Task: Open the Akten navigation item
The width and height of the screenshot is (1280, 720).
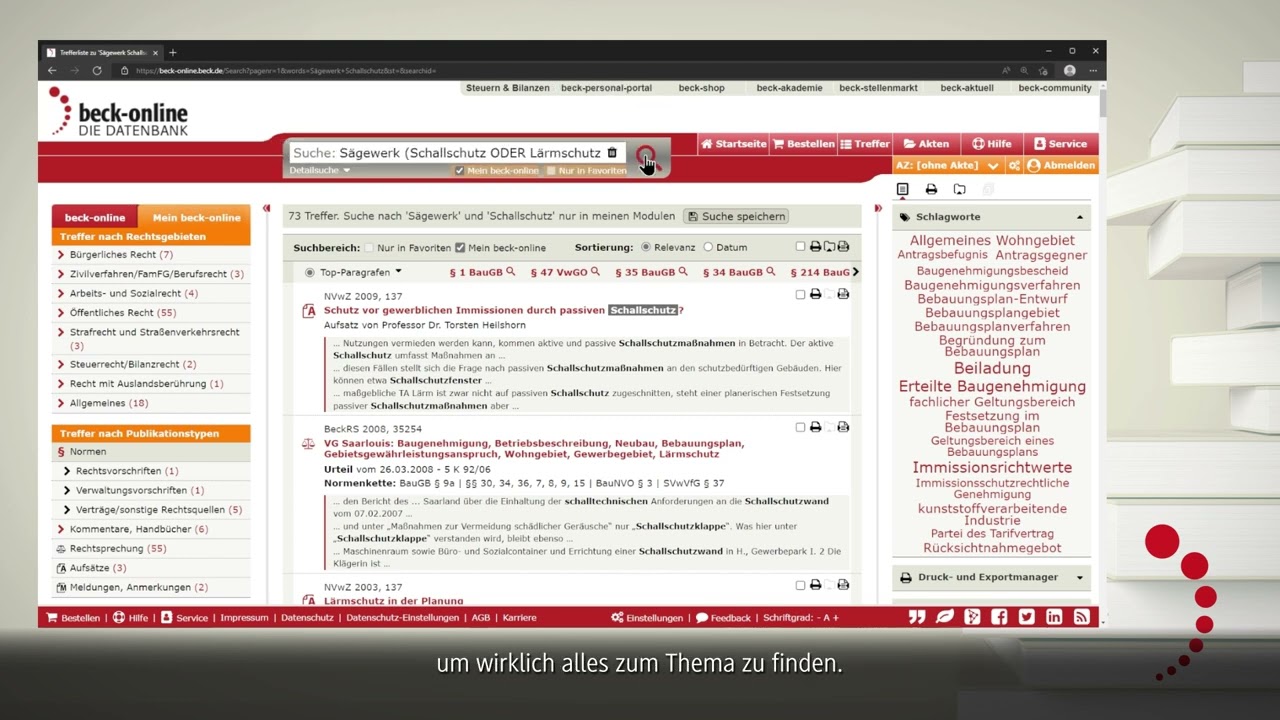Action: [926, 144]
